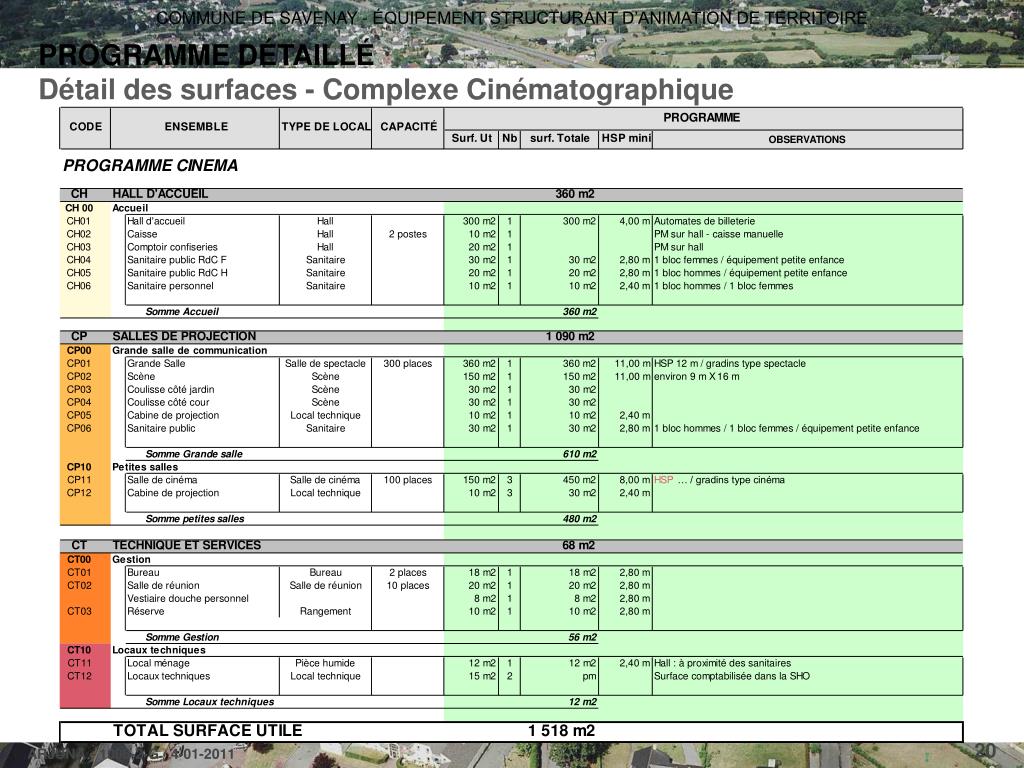Select the 'HALL D'ACCUEIL' section row label

pos(160,194)
